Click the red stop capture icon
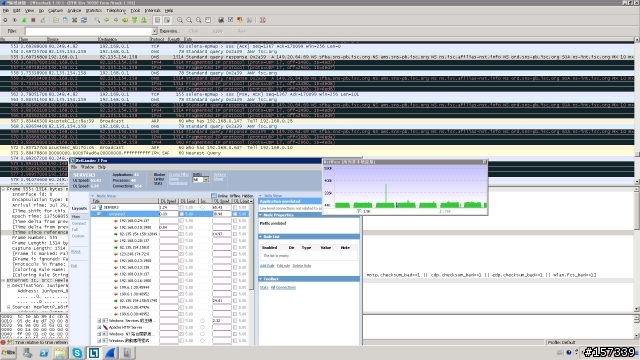640x360 pixels. point(33,20)
